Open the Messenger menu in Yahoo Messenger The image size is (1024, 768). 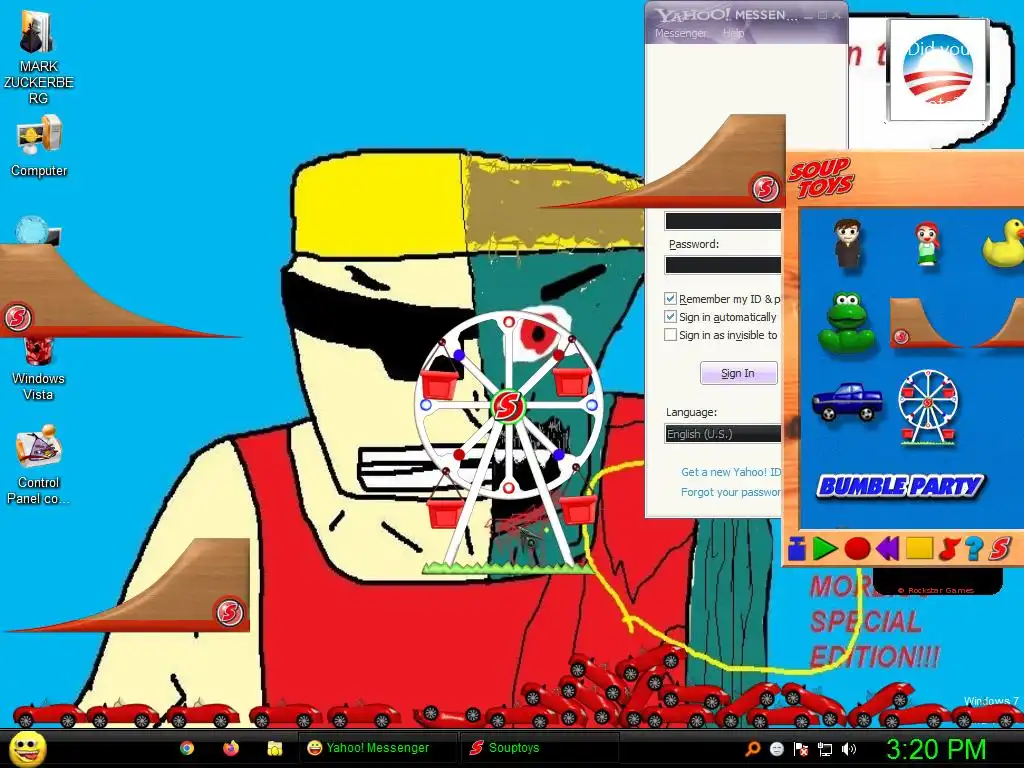(x=680, y=33)
